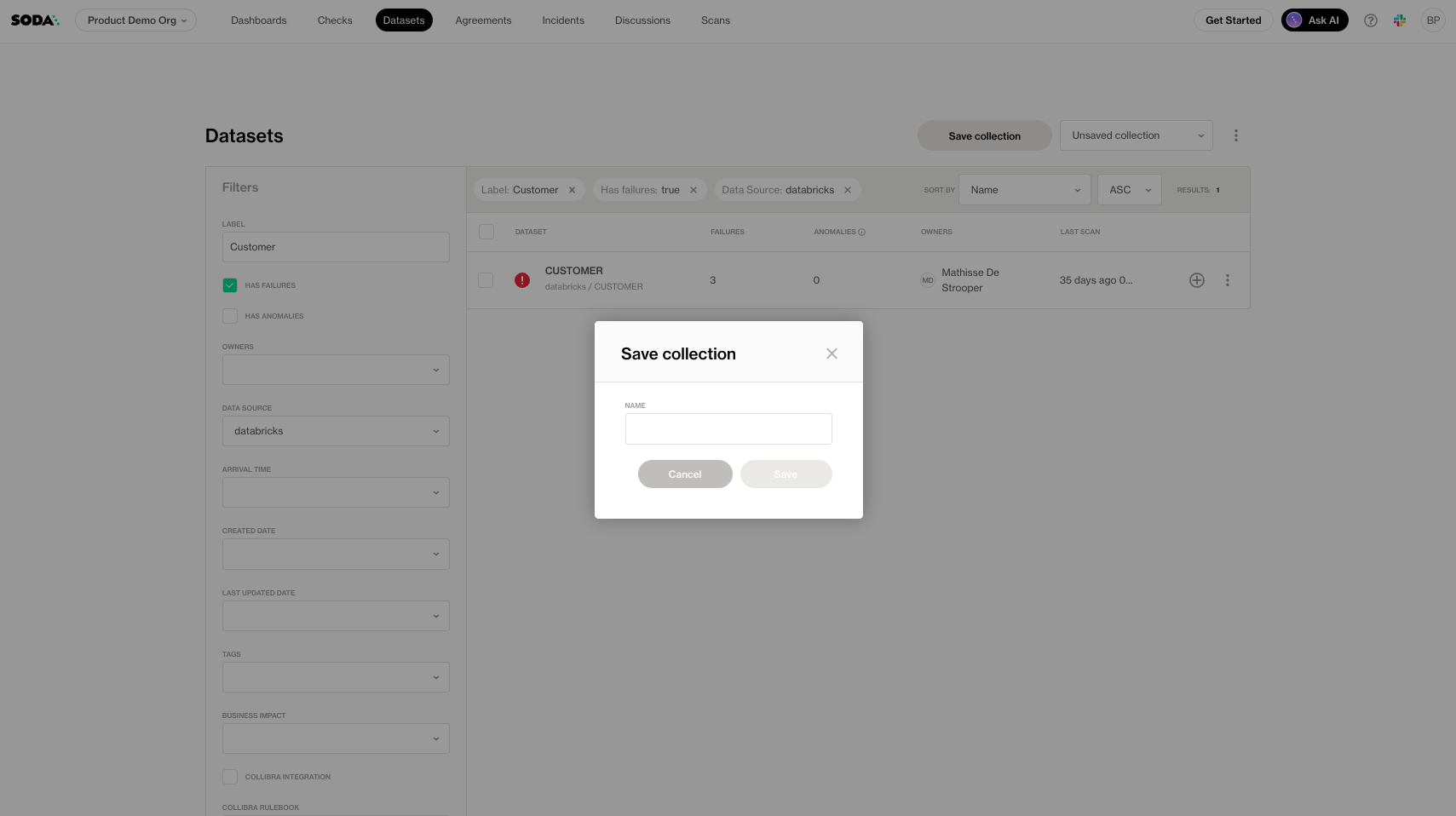
Task: Open the Slack integration icon
Action: tap(1399, 20)
